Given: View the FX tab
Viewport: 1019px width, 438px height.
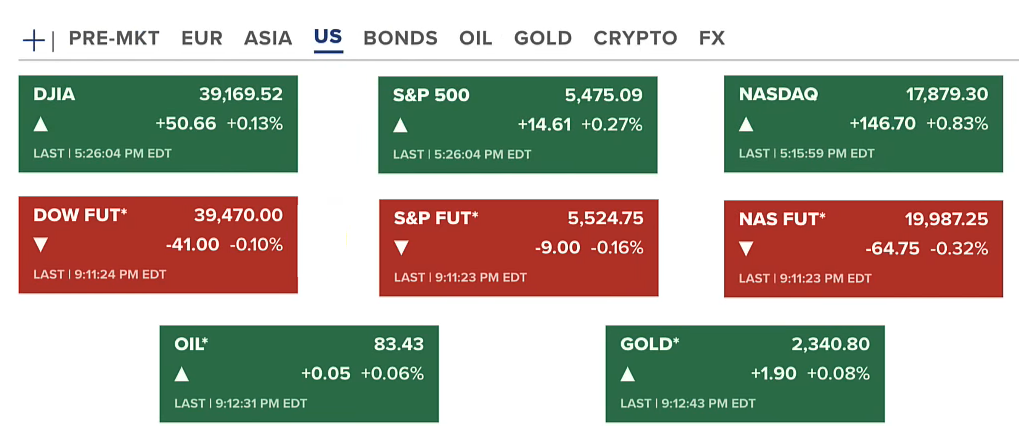Looking at the screenshot, I should click(712, 39).
